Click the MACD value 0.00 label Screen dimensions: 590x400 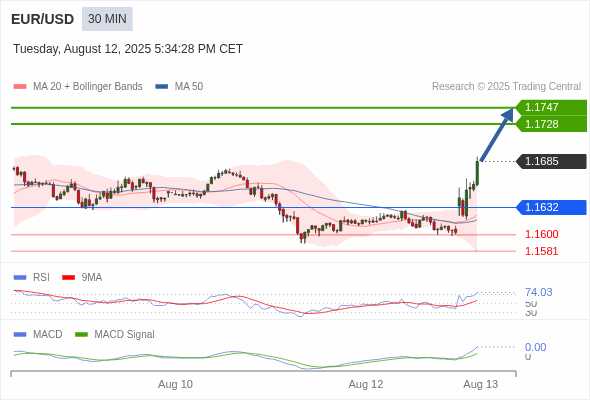(535, 347)
